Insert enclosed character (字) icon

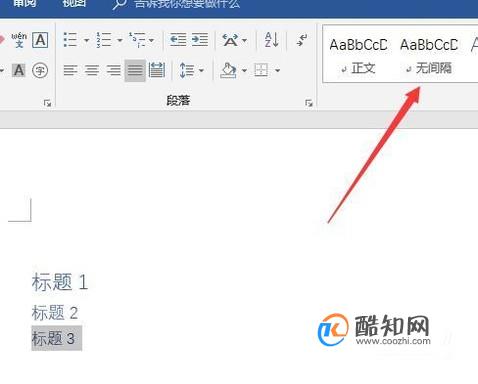tap(40, 70)
